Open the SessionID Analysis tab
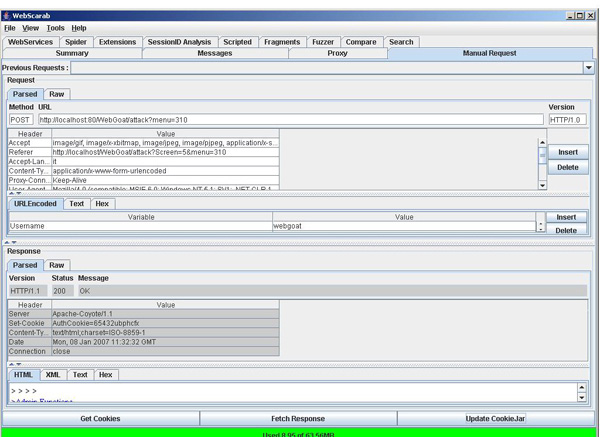The width and height of the screenshot is (600, 437). pos(179,42)
